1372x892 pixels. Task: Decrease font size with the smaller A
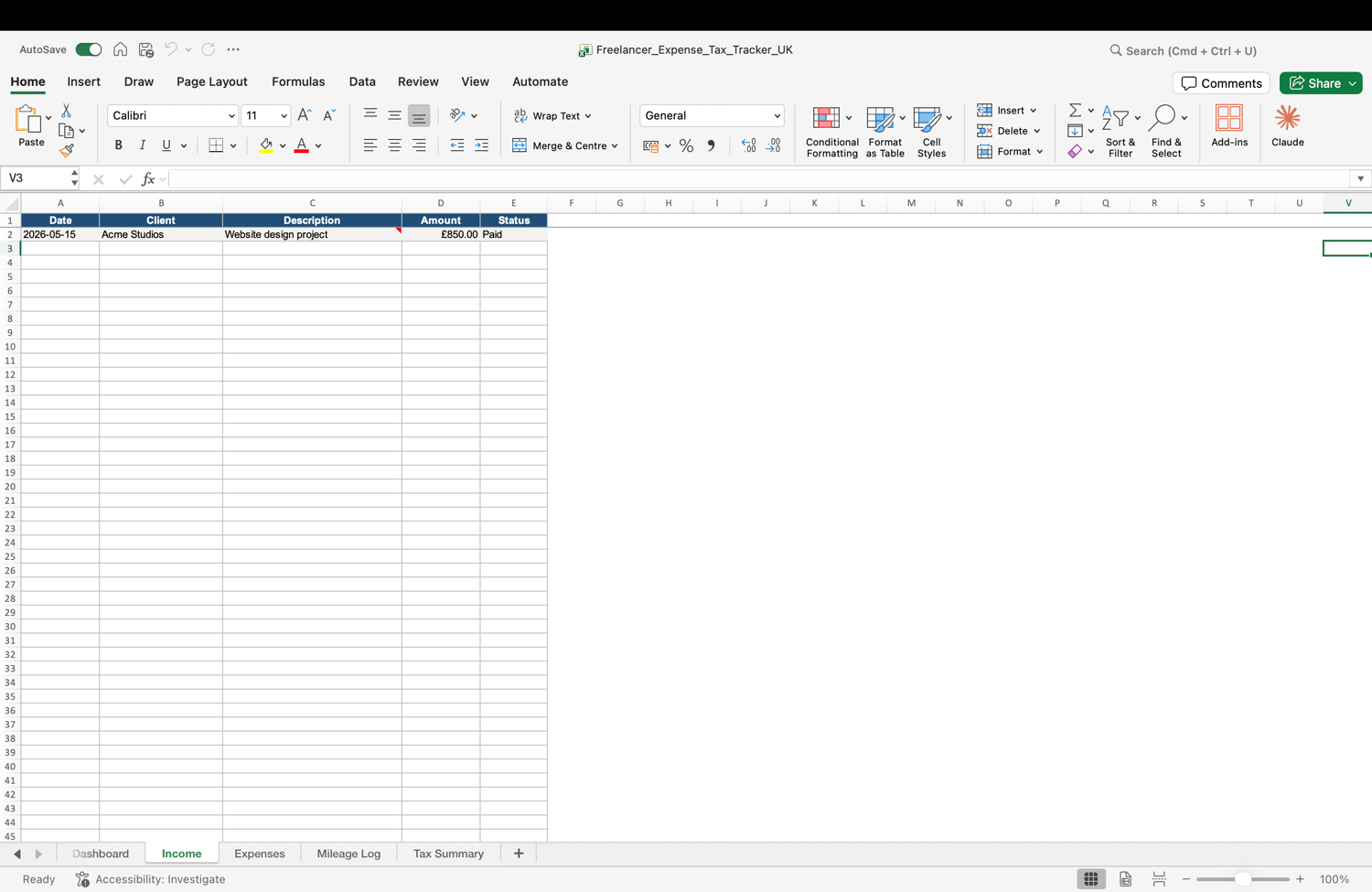point(329,115)
